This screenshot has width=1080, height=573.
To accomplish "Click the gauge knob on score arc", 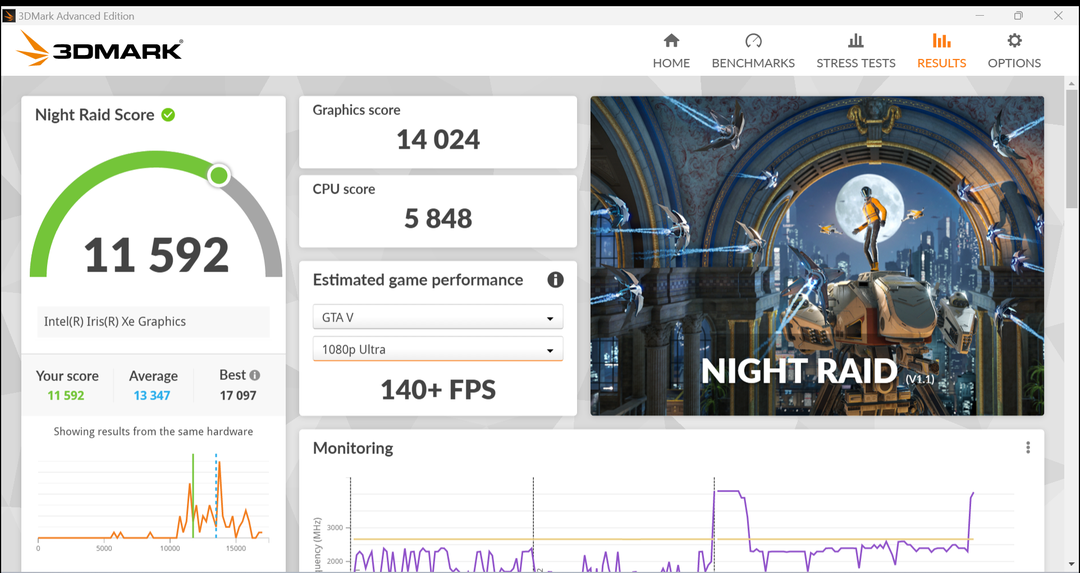I will [x=219, y=177].
